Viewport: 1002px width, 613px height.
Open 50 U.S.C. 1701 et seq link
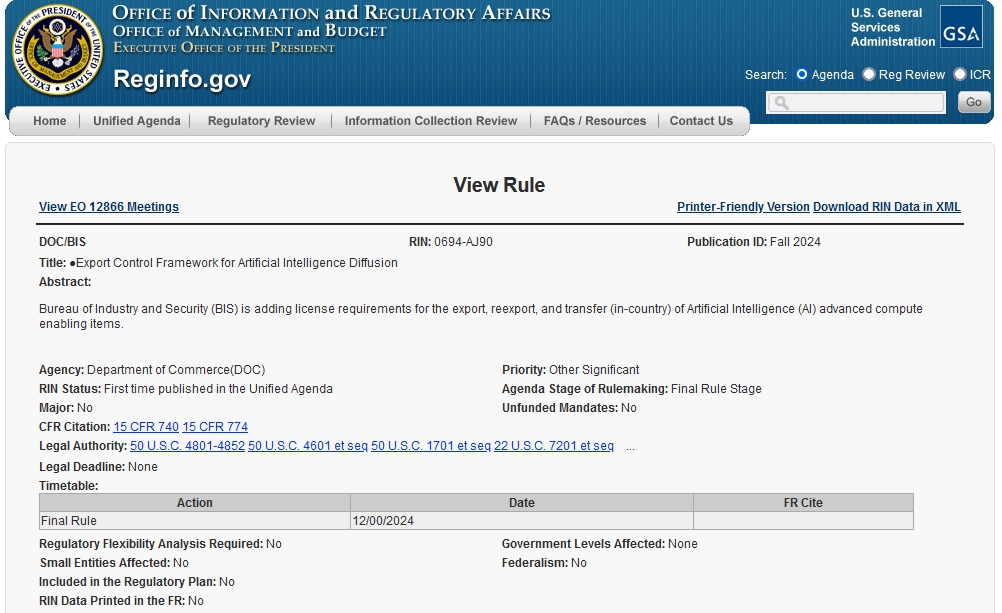[x=431, y=446]
